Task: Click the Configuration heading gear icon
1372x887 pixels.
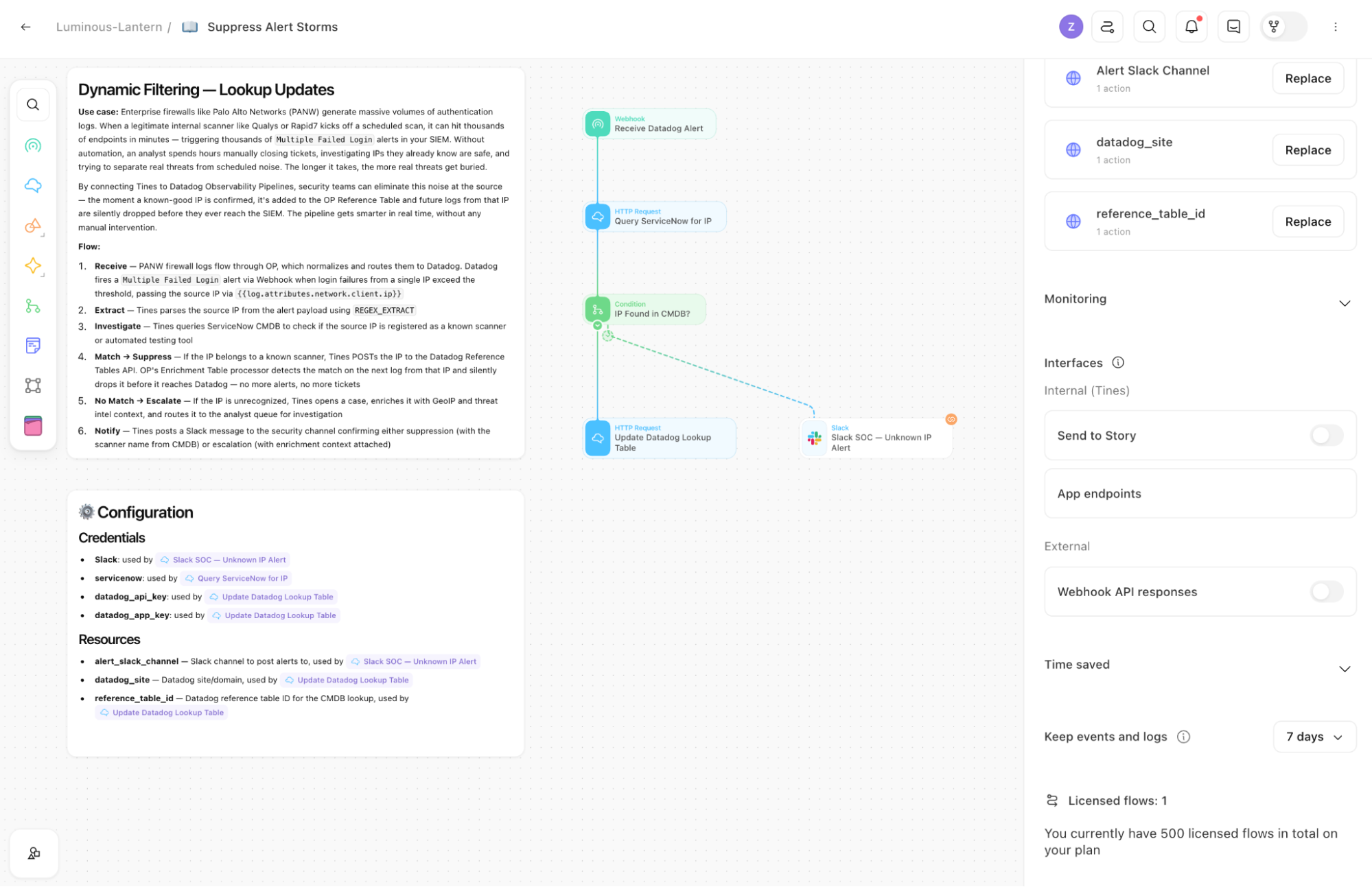Action: tap(86, 512)
